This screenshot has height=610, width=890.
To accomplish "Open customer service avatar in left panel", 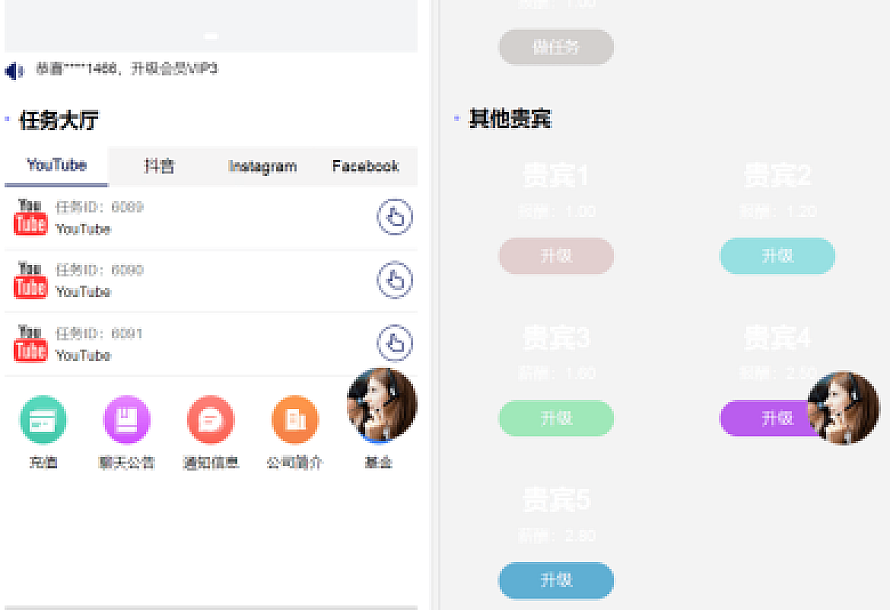I will (x=381, y=405).
